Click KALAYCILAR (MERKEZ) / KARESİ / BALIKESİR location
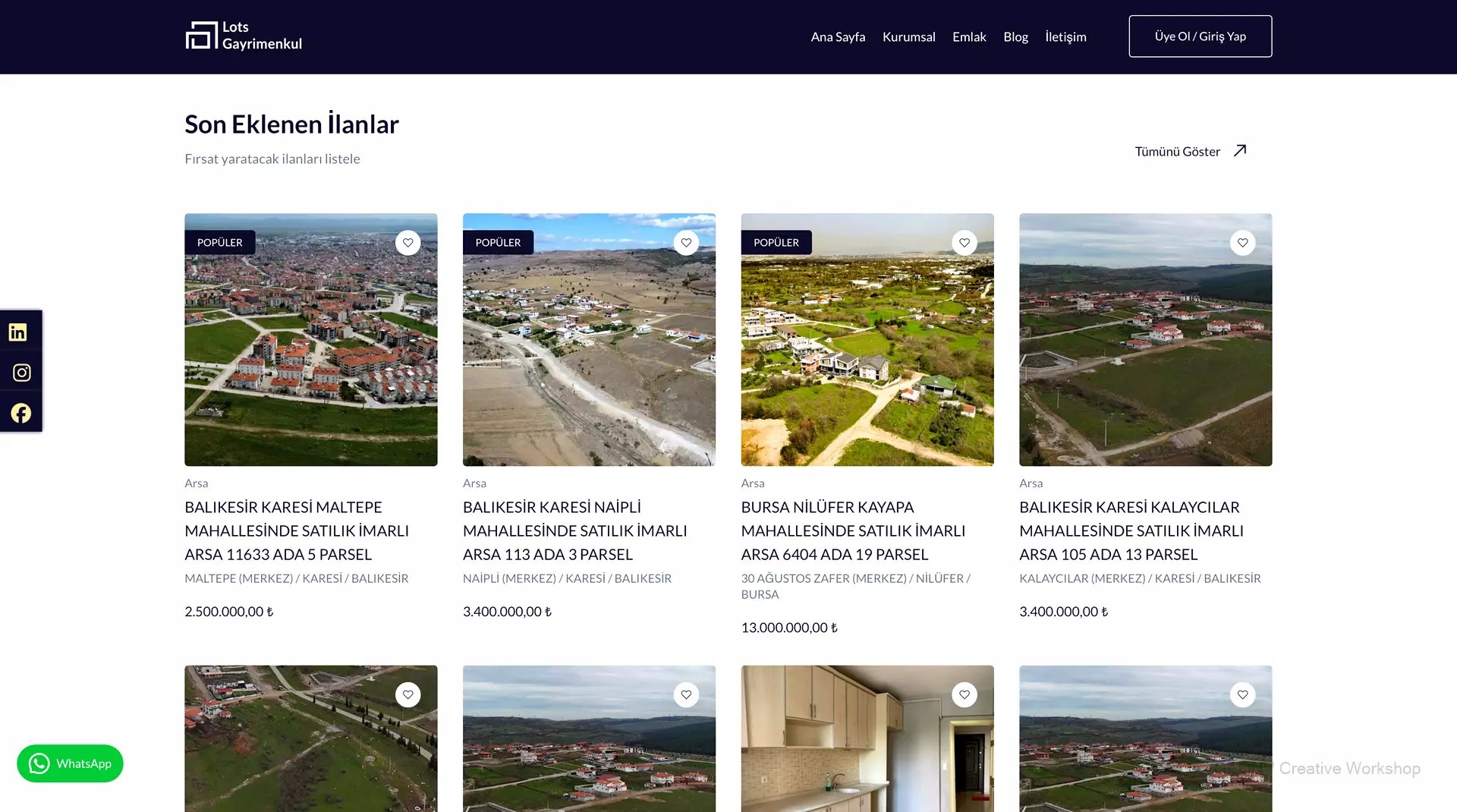 coord(1140,578)
